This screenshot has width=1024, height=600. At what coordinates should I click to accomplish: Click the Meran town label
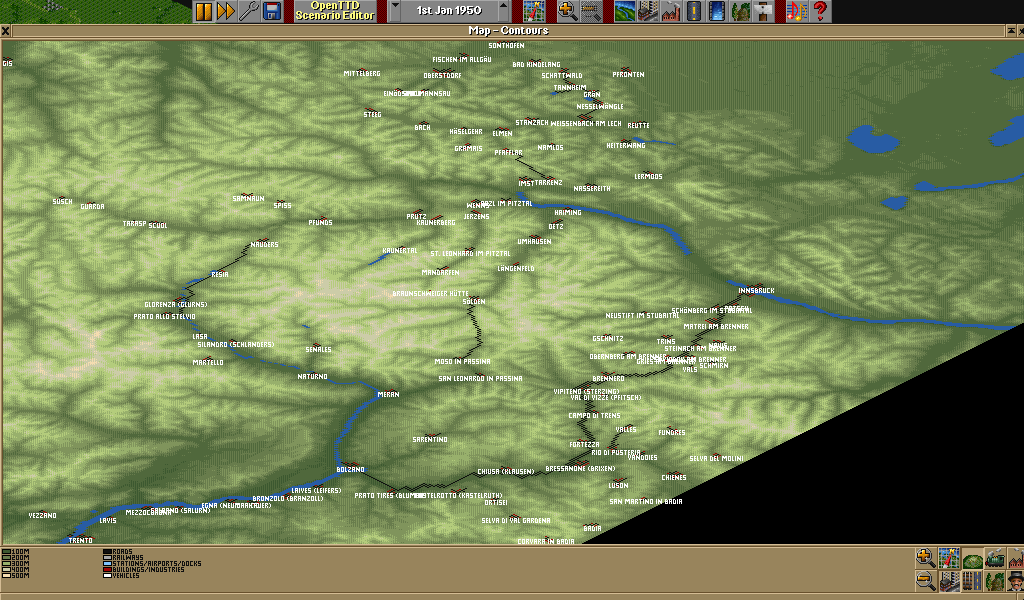[388, 394]
